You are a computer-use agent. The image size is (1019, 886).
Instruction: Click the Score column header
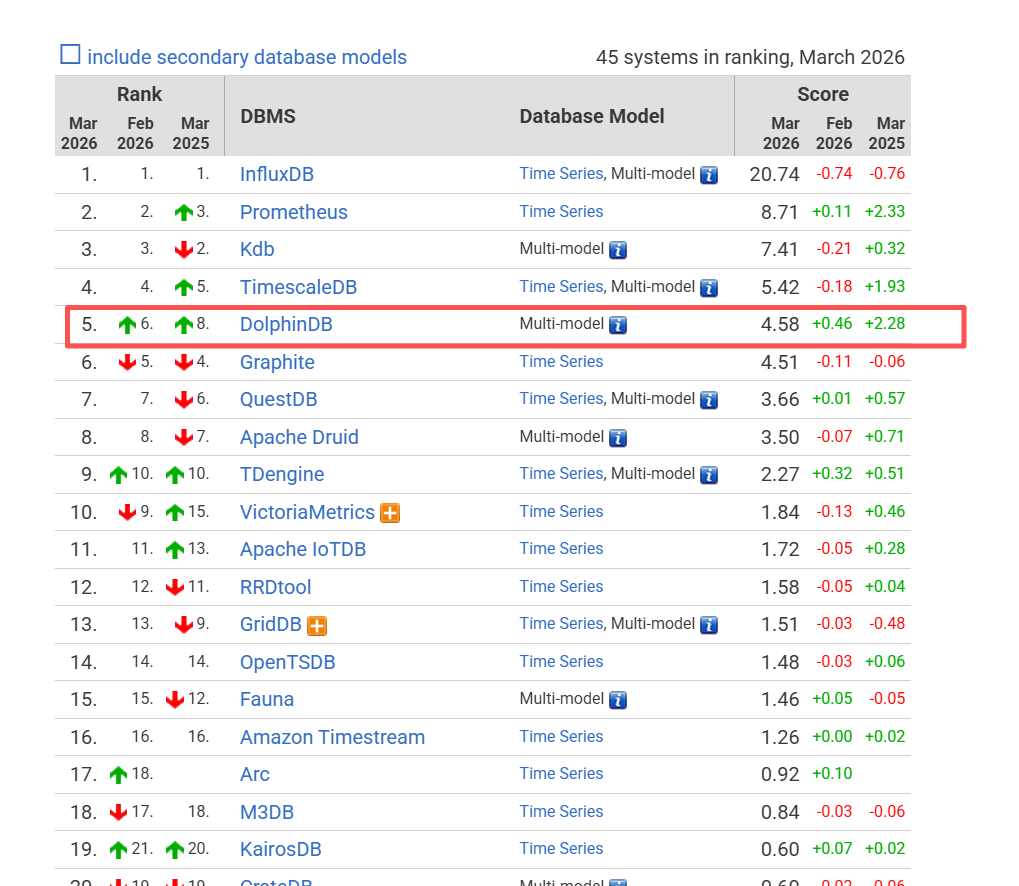[823, 94]
